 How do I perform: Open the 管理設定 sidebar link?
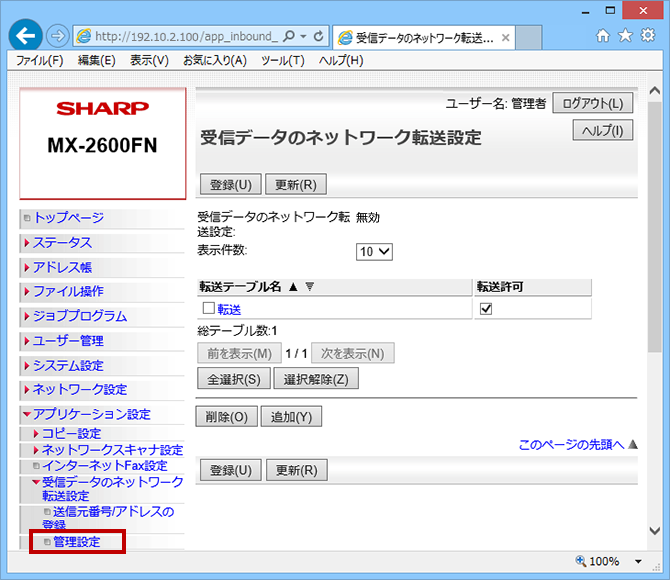(x=76, y=542)
